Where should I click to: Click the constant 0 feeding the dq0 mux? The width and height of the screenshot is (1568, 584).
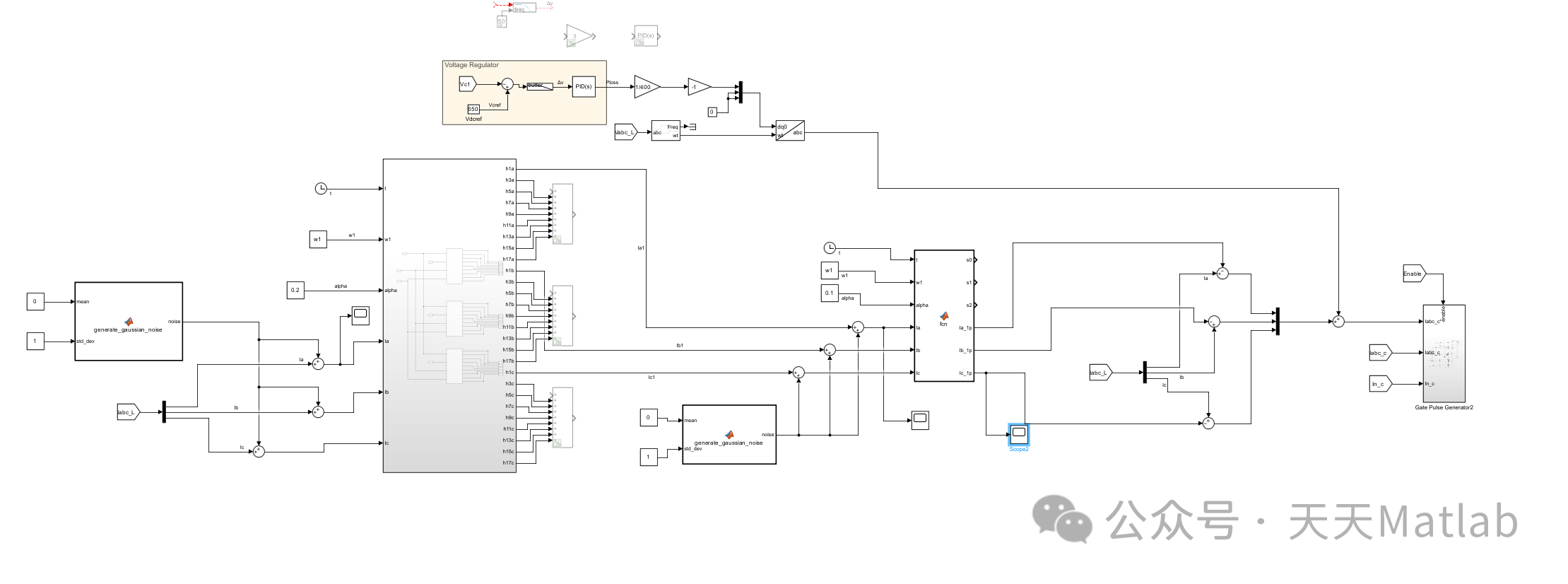[712, 112]
